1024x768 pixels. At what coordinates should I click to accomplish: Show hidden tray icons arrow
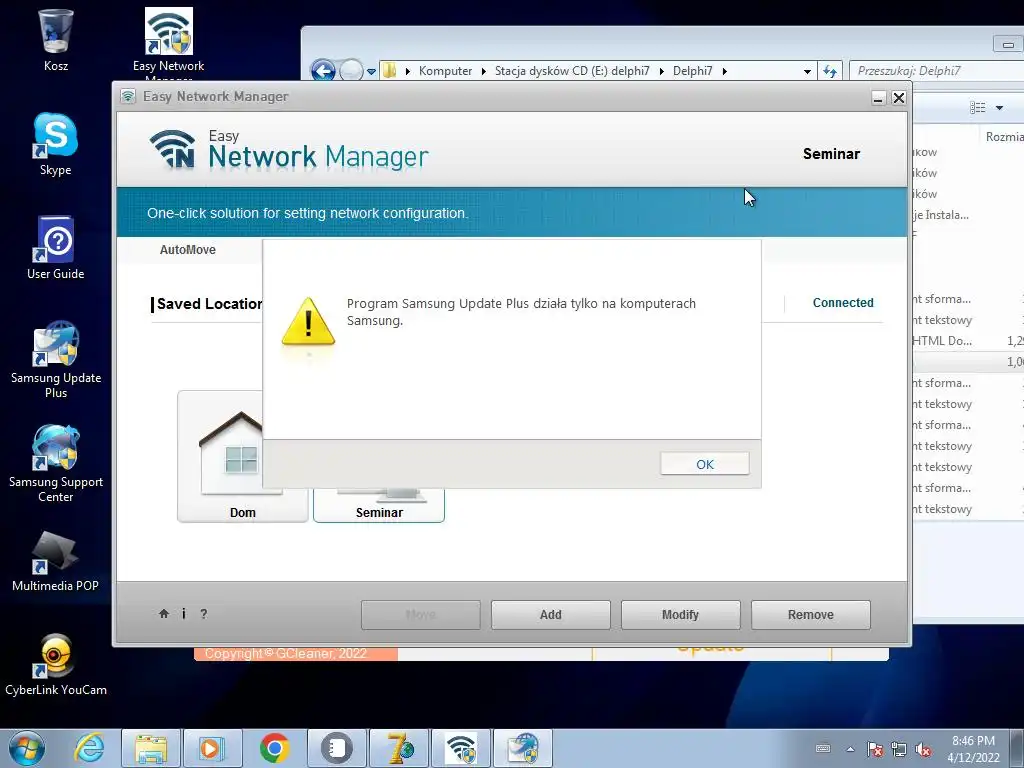click(850, 749)
